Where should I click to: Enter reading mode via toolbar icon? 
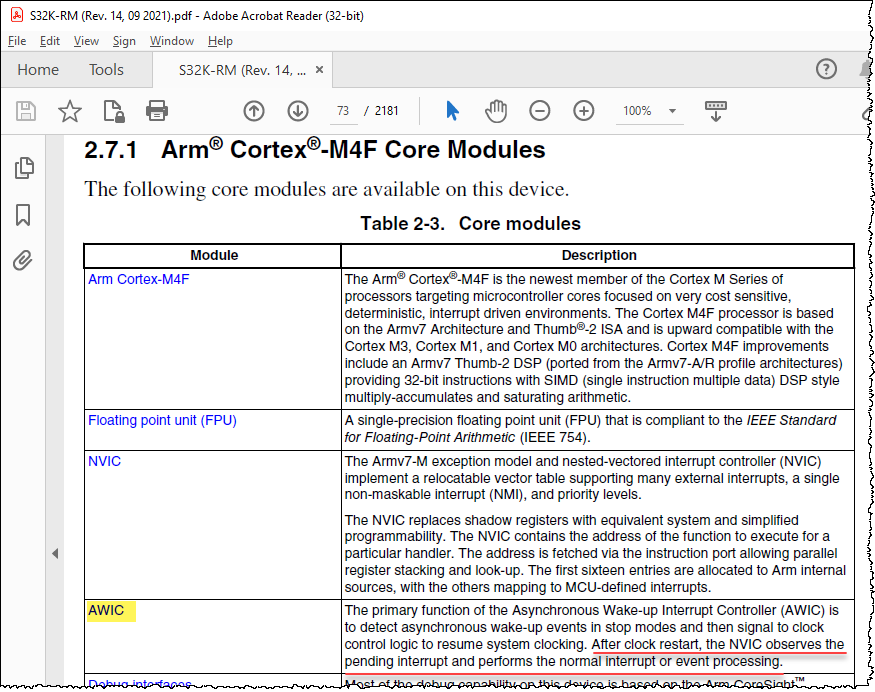[x=715, y=111]
